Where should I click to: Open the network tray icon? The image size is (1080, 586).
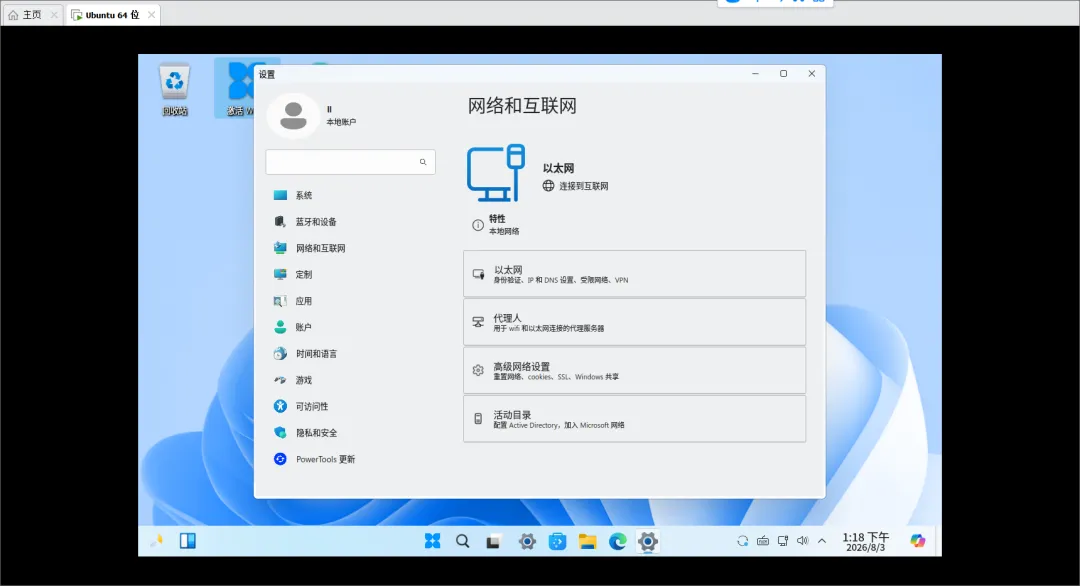[783, 541]
